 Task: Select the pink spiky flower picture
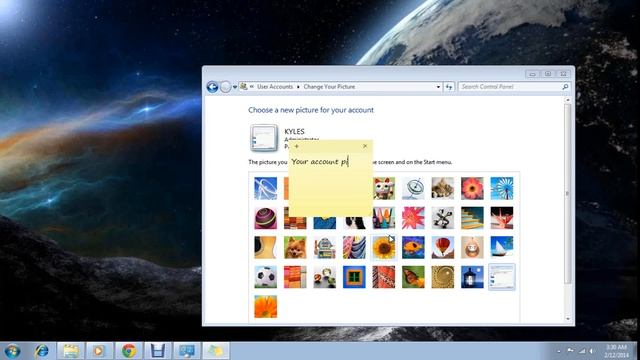[x=413, y=218]
